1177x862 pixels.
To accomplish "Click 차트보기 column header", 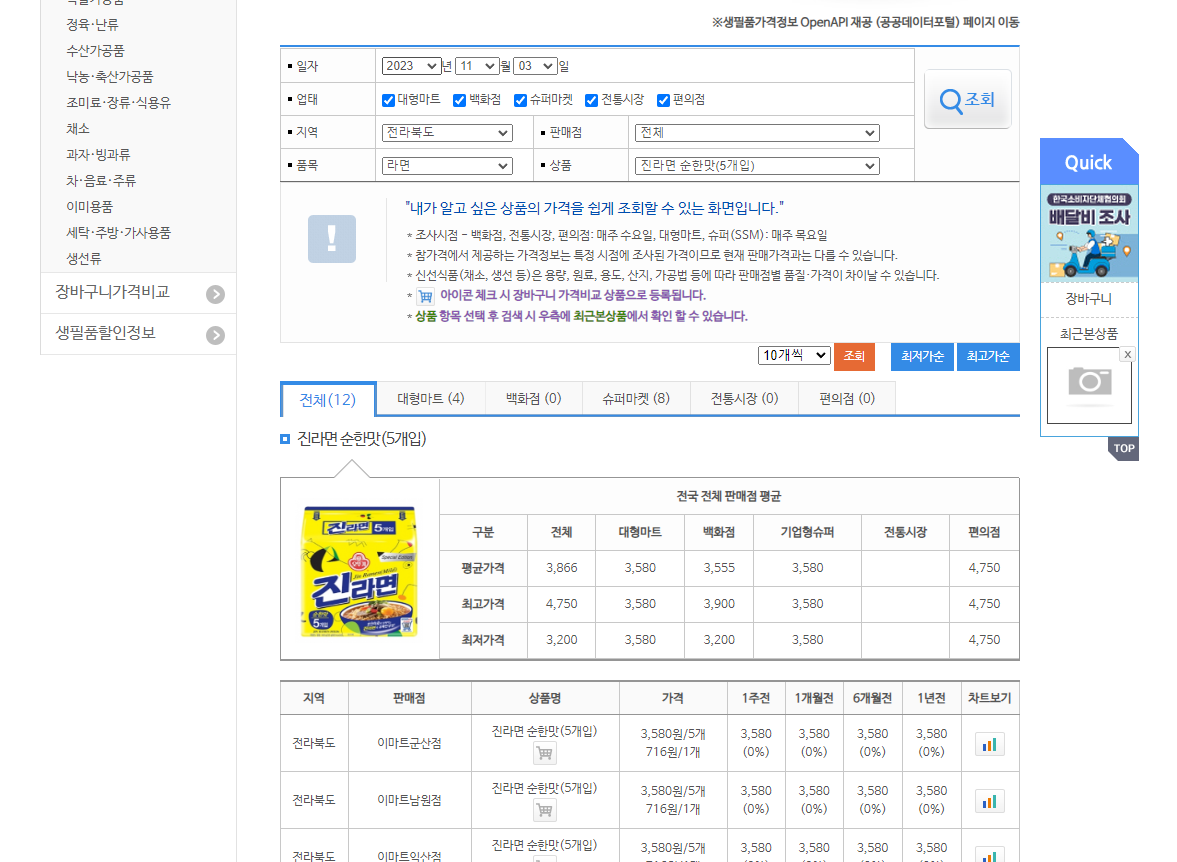I will click(989, 698).
